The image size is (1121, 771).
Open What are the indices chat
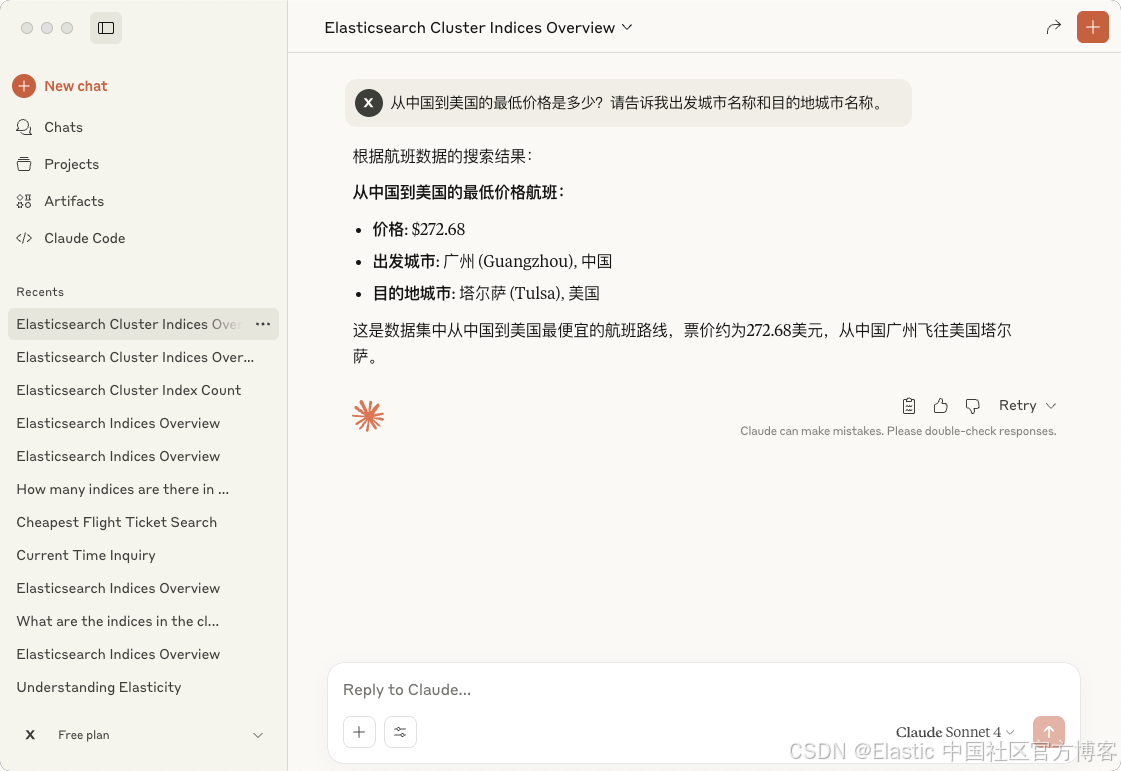[118, 621]
